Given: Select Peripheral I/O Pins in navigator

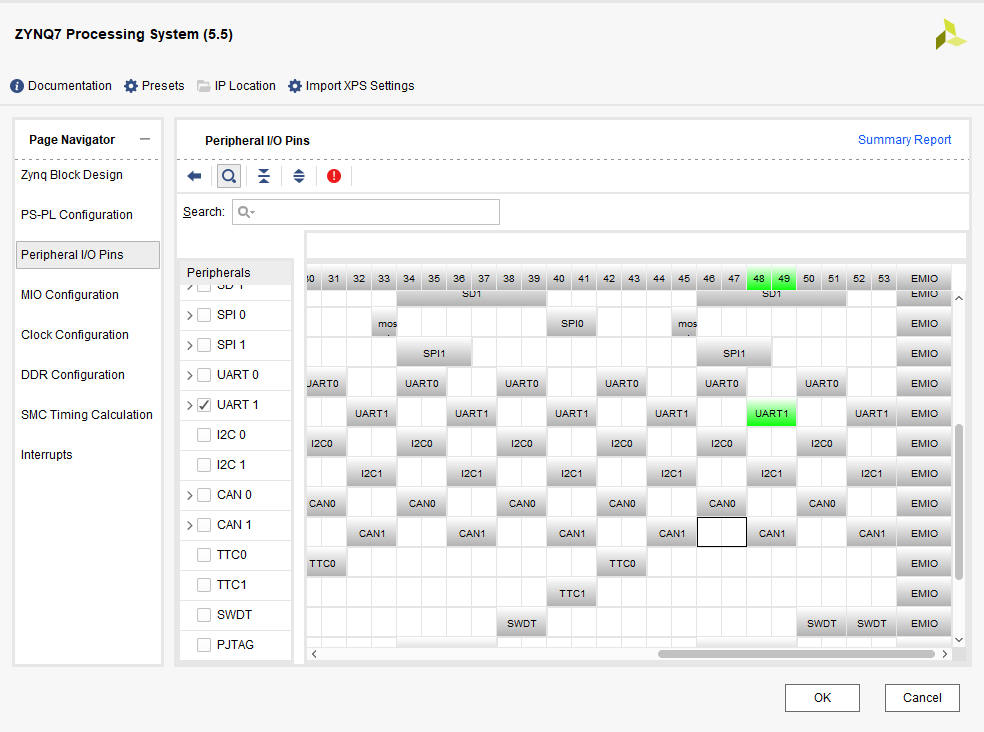Looking at the screenshot, I should pyautogui.click(x=88, y=255).
